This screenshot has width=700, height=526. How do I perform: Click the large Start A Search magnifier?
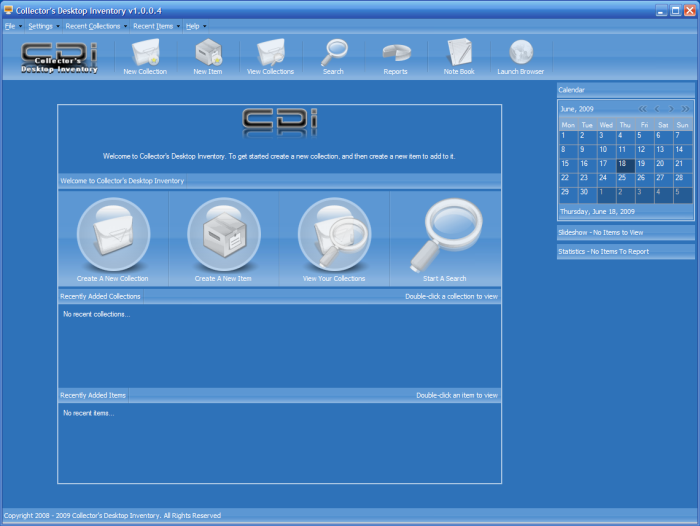446,235
